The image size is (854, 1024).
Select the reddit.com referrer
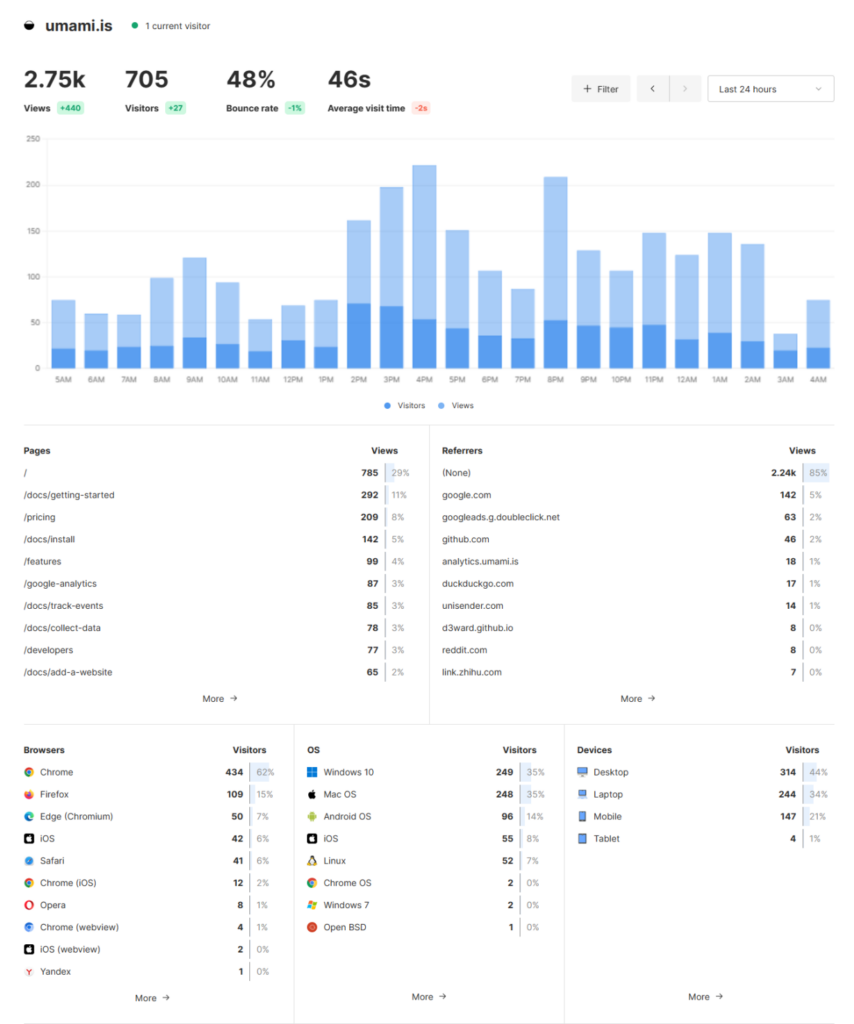[635, 650]
